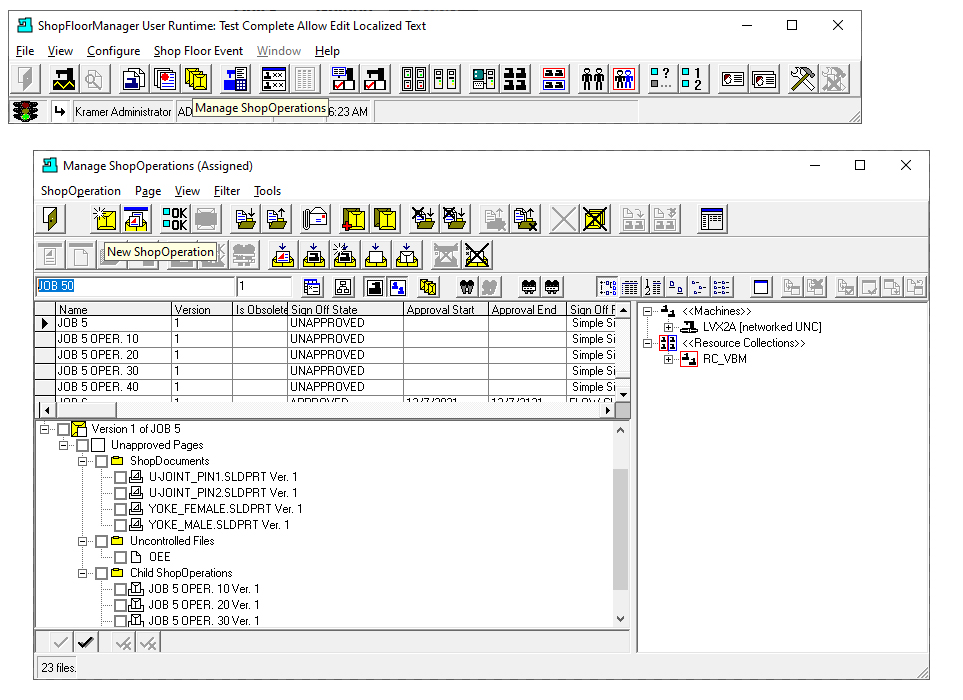The width and height of the screenshot is (963, 700).
Task: Click the Name column header
Action: 114,309
